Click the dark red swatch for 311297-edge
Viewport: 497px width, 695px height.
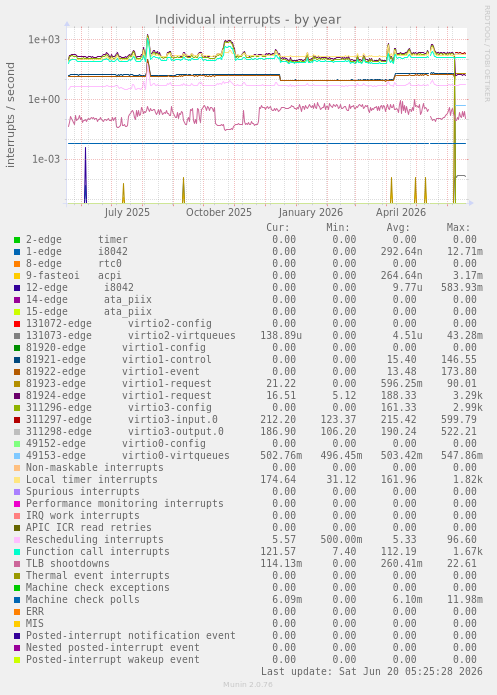click(17, 420)
